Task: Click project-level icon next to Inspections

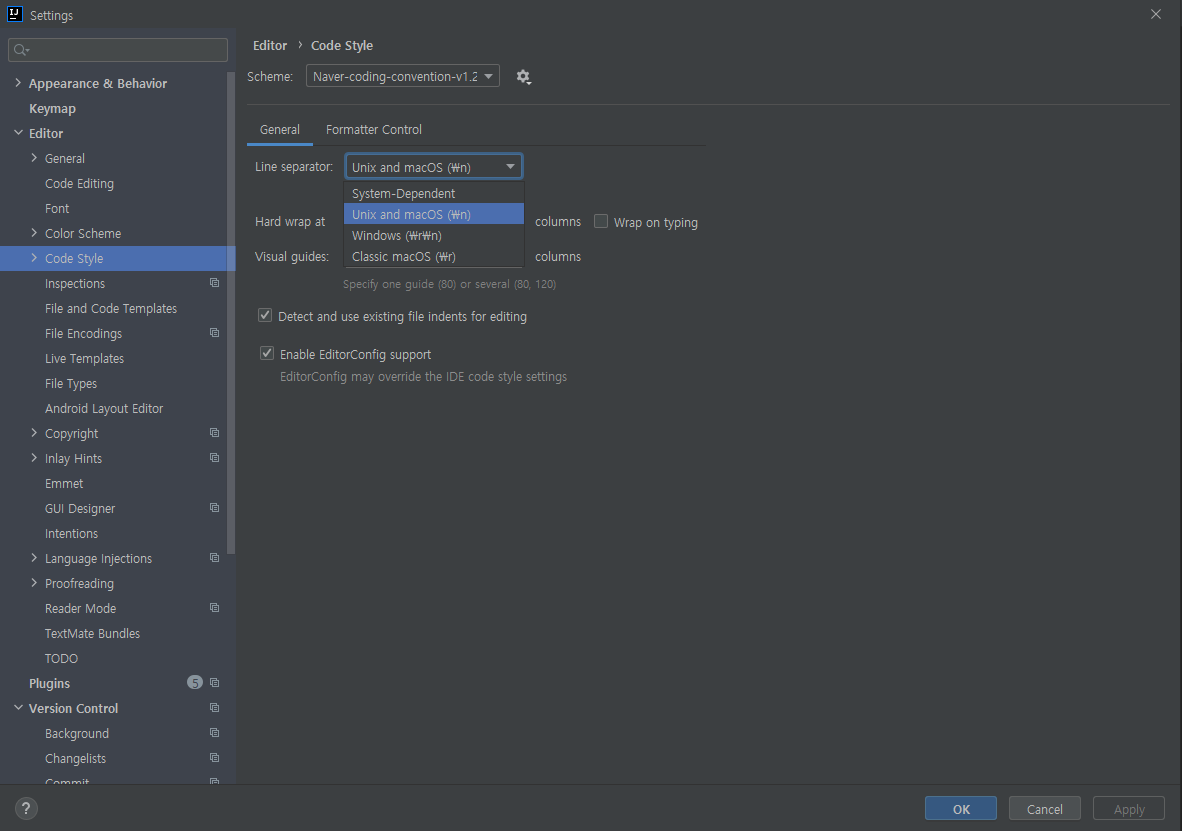Action: click(x=214, y=283)
